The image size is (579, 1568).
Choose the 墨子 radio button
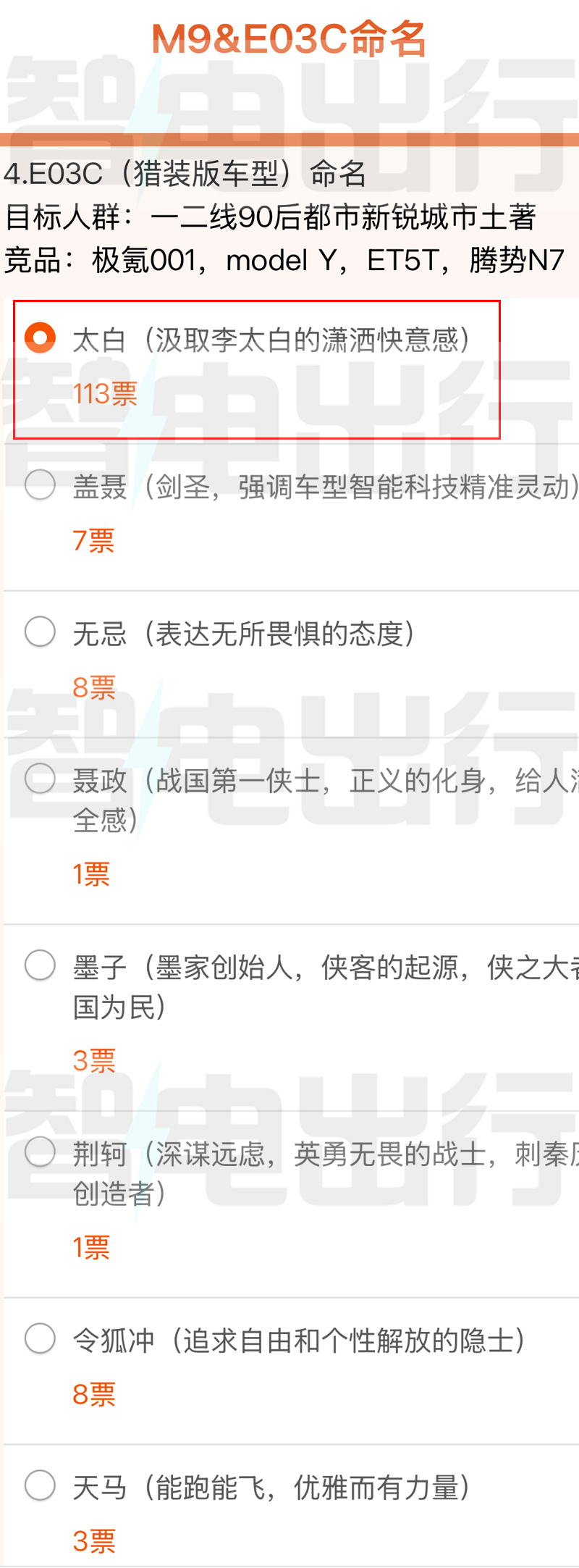[40, 965]
